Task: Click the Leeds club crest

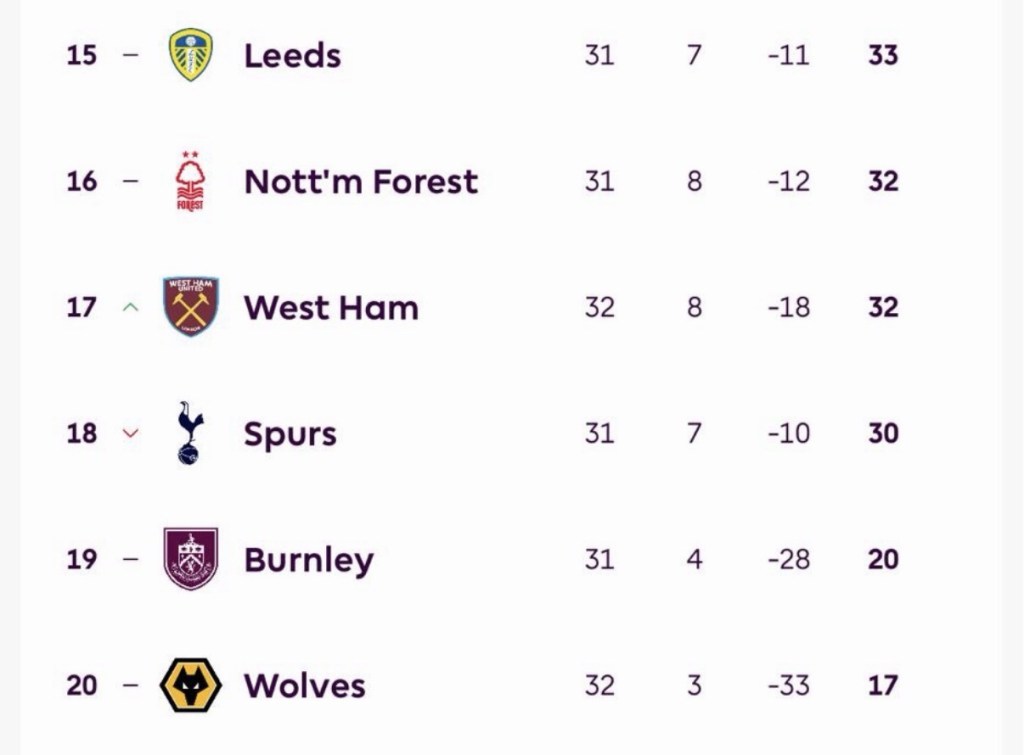Action: coord(190,54)
